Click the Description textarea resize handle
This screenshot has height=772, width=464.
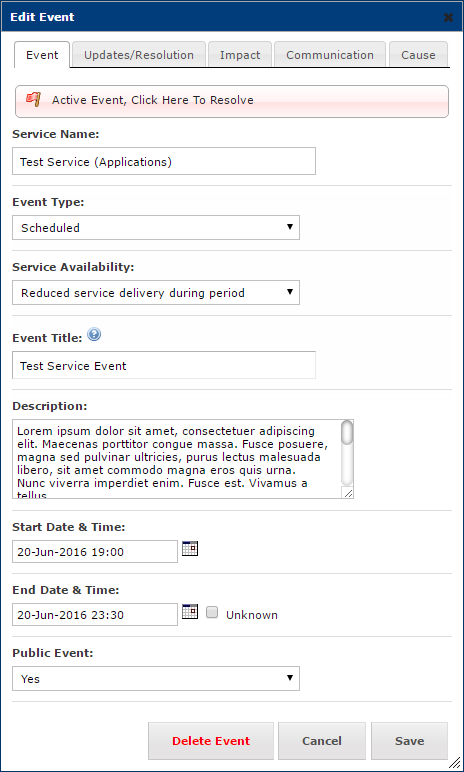[x=348, y=493]
